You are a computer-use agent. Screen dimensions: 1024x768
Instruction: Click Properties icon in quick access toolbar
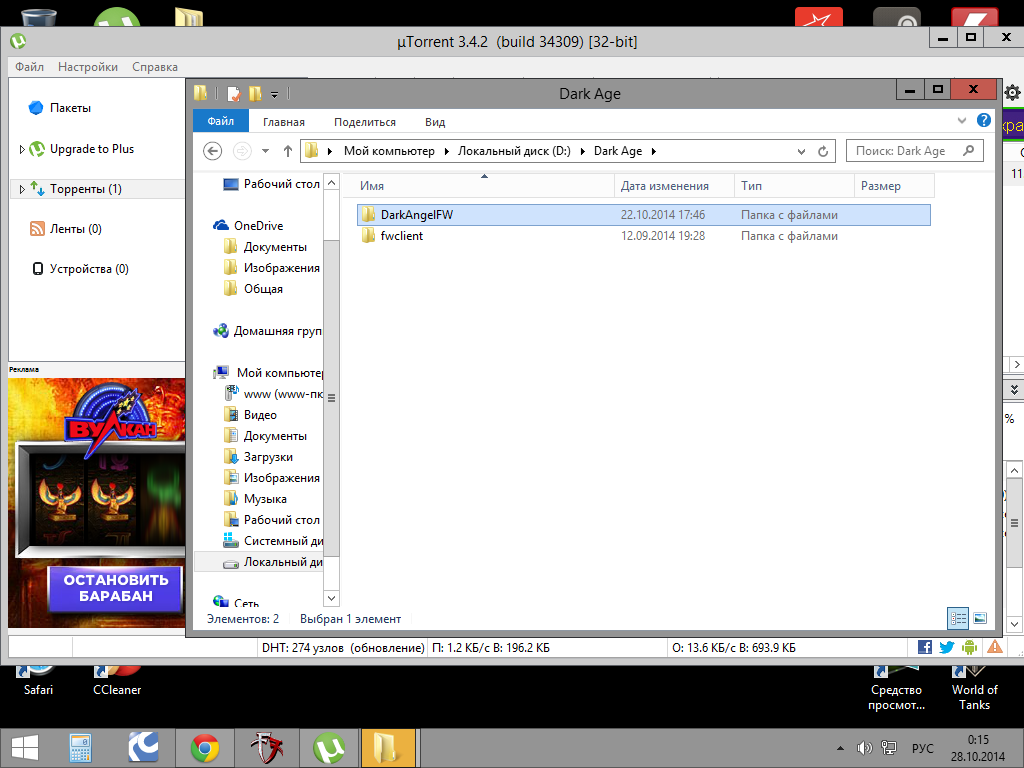click(234, 94)
